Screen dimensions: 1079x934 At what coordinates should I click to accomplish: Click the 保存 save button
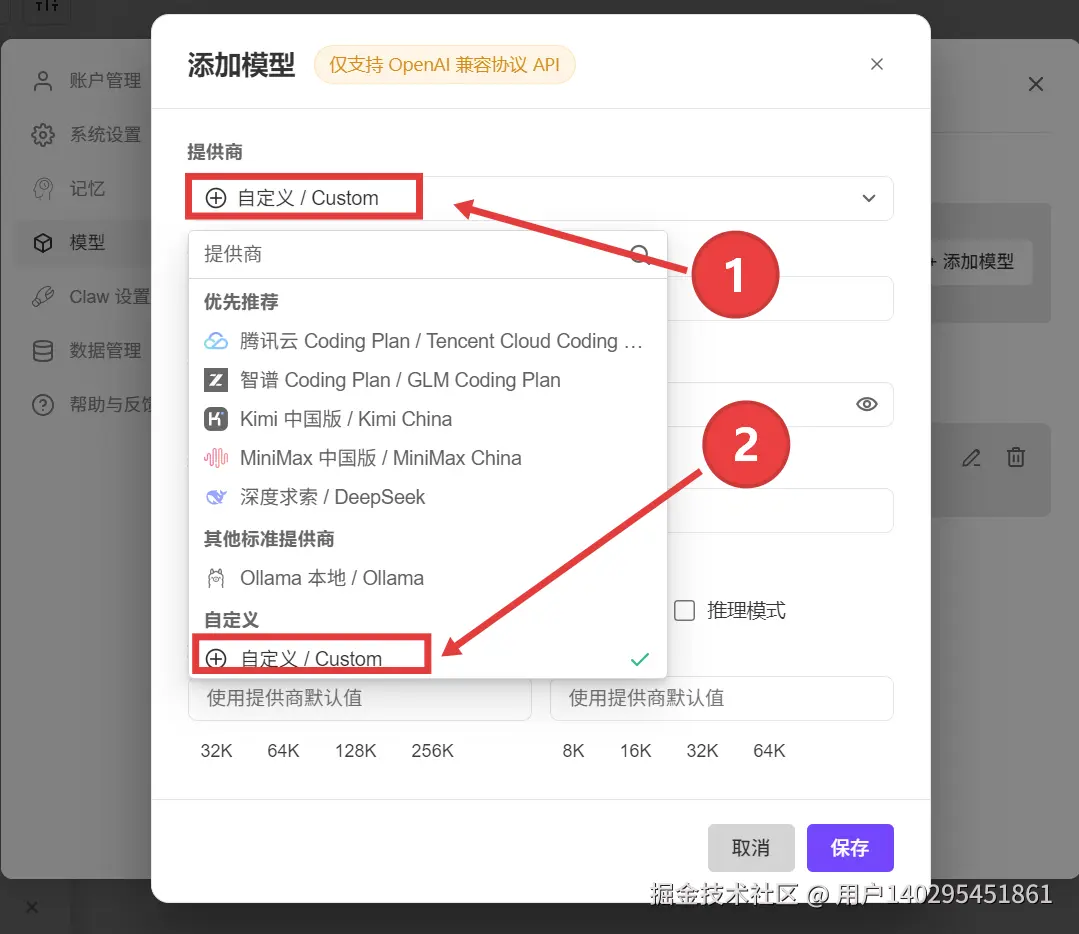coord(850,847)
